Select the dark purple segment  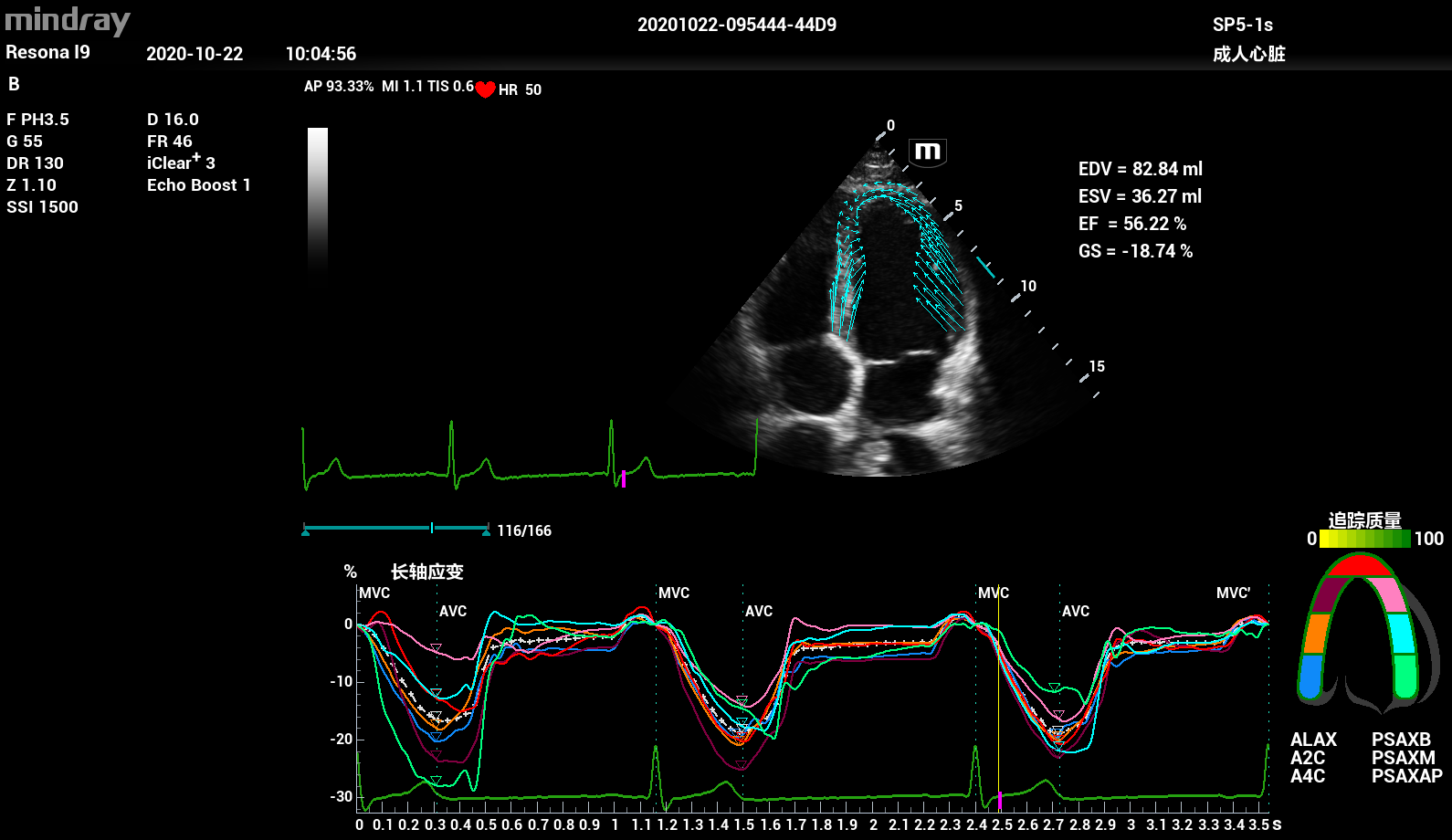pos(1327,594)
